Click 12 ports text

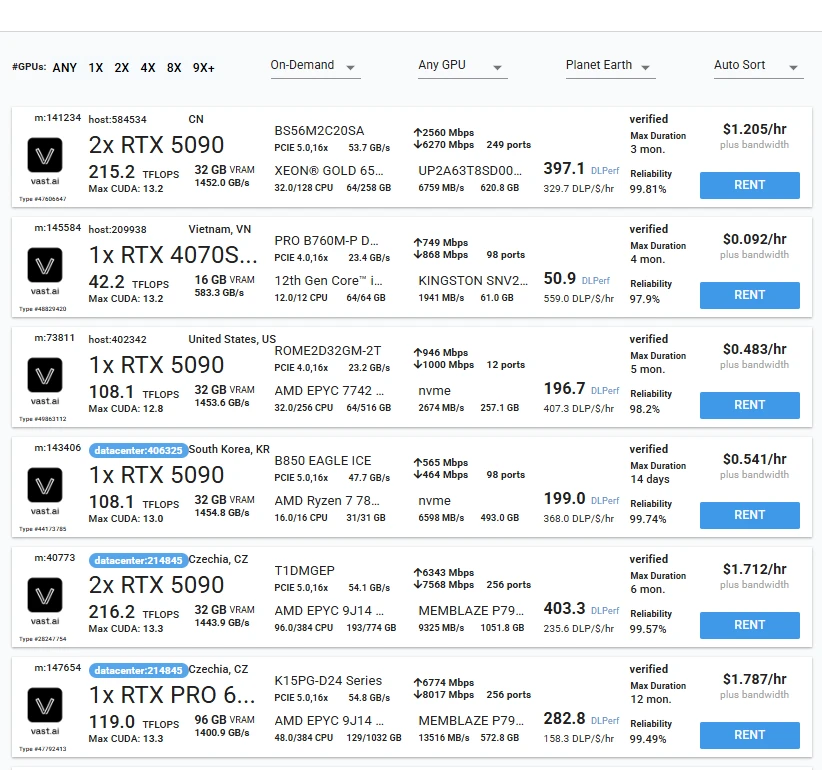coord(505,365)
